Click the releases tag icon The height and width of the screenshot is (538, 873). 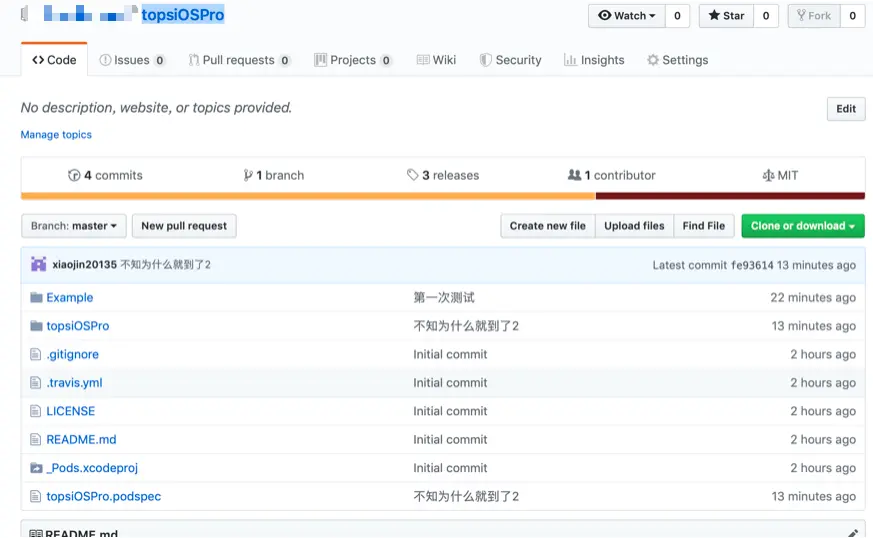point(412,175)
